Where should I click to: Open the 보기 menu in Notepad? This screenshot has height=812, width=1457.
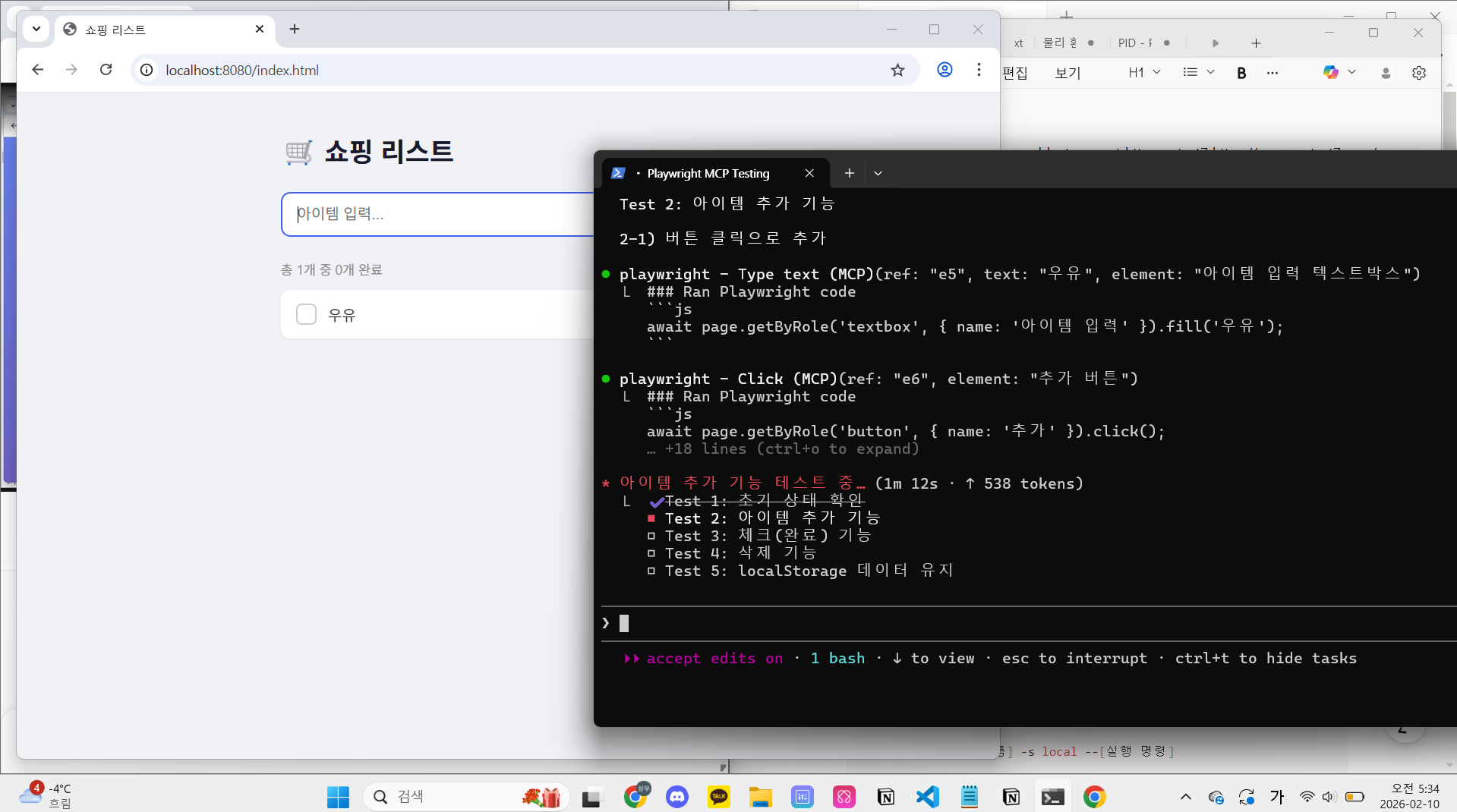(x=1068, y=73)
